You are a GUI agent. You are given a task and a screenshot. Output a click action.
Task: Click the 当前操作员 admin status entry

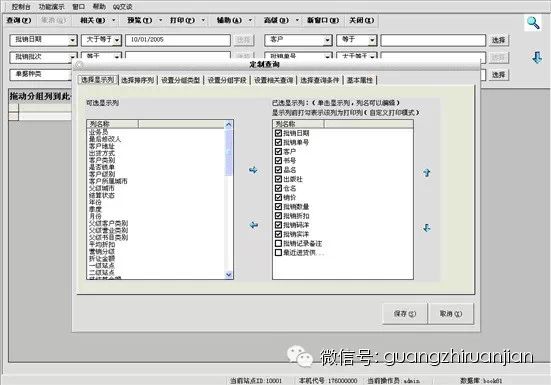tap(393, 380)
